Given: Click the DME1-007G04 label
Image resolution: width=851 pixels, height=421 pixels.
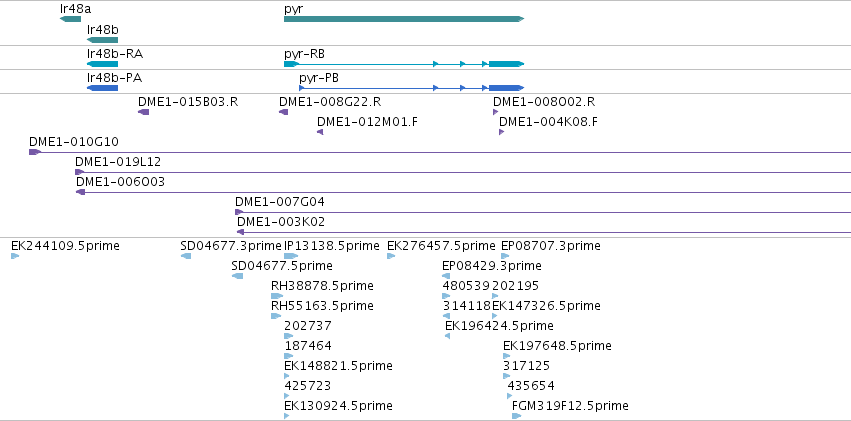Looking at the screenshot, I should (x=280, y=202).
